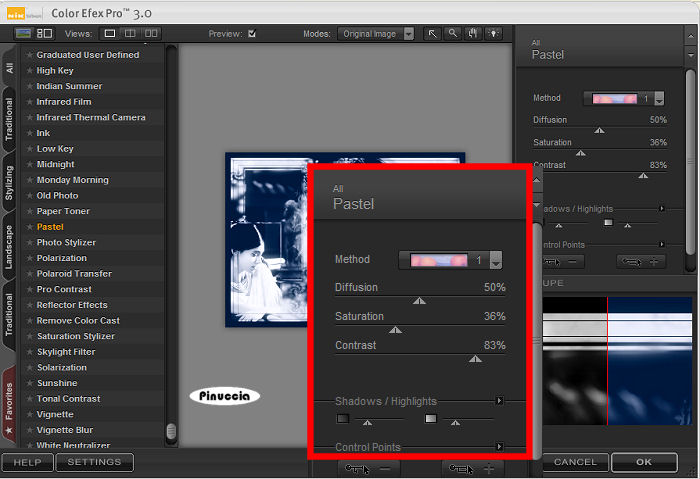Pick the hand pan tool
The image size is (700, 479).
coord(473,33)
